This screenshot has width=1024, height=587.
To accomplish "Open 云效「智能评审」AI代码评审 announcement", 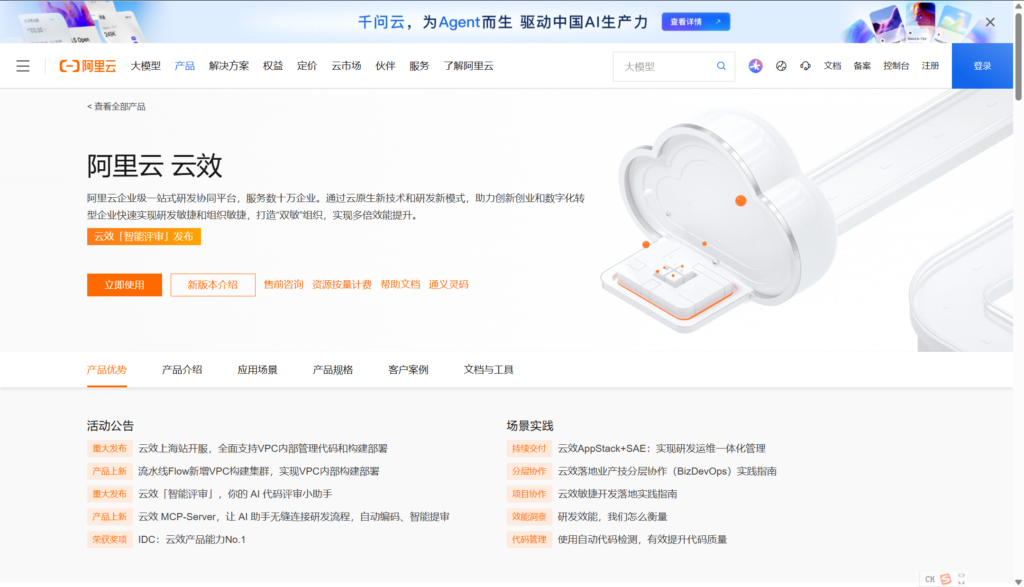I will tap(235, 494).
